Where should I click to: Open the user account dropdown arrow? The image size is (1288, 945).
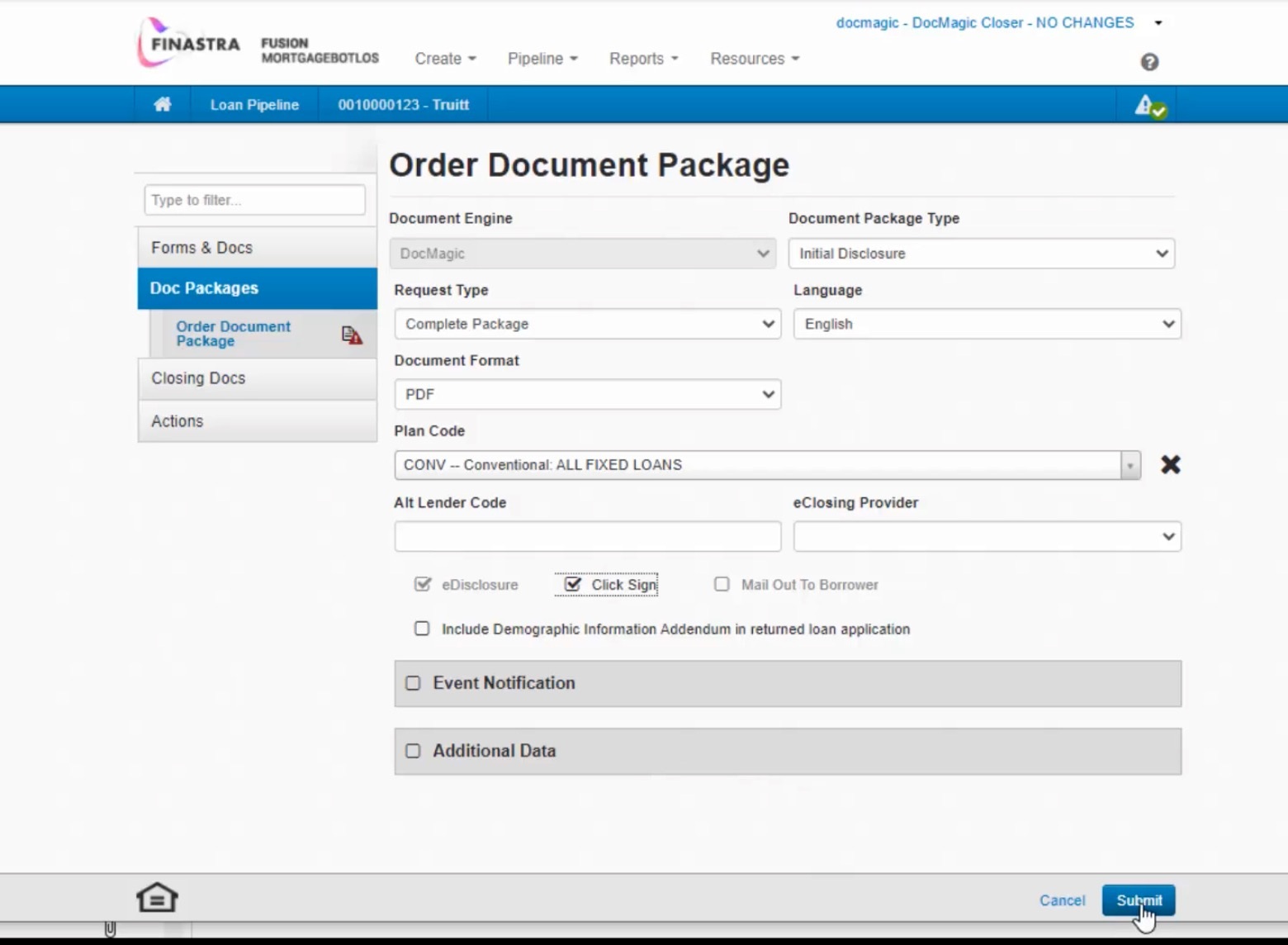pos(1158,23)
